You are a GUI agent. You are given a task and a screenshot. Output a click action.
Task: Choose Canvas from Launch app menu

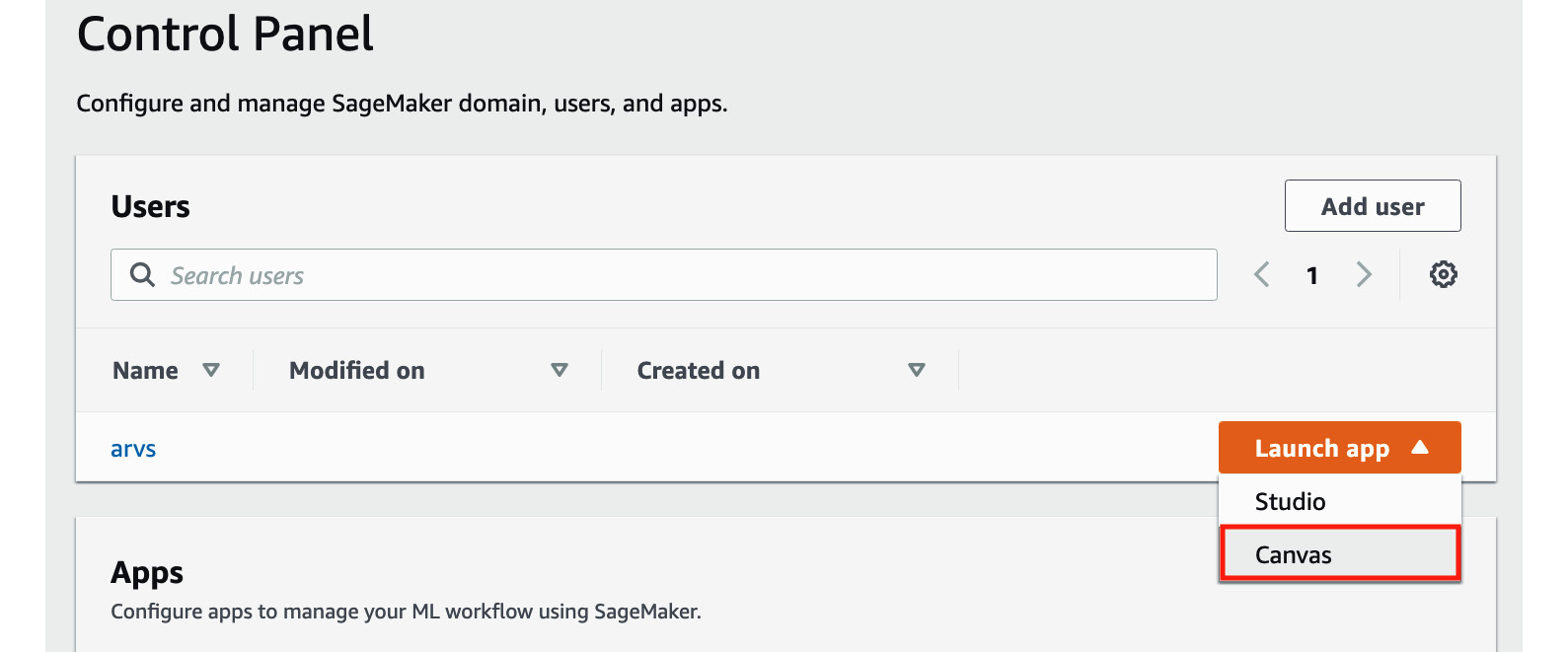click(x=1339, y=554)
